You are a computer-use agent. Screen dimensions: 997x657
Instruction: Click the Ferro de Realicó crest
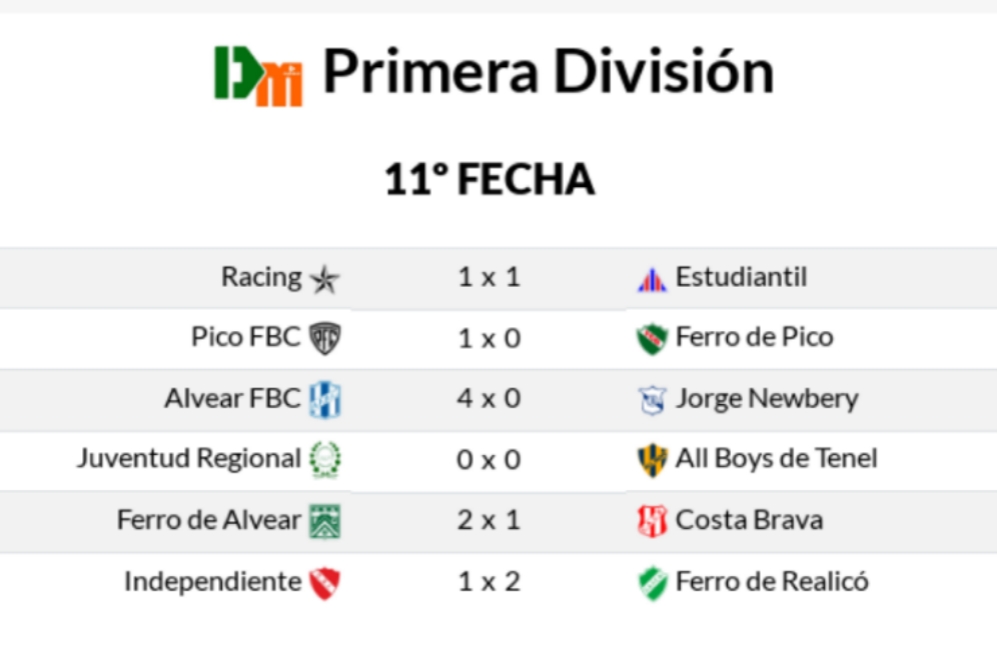652,582
